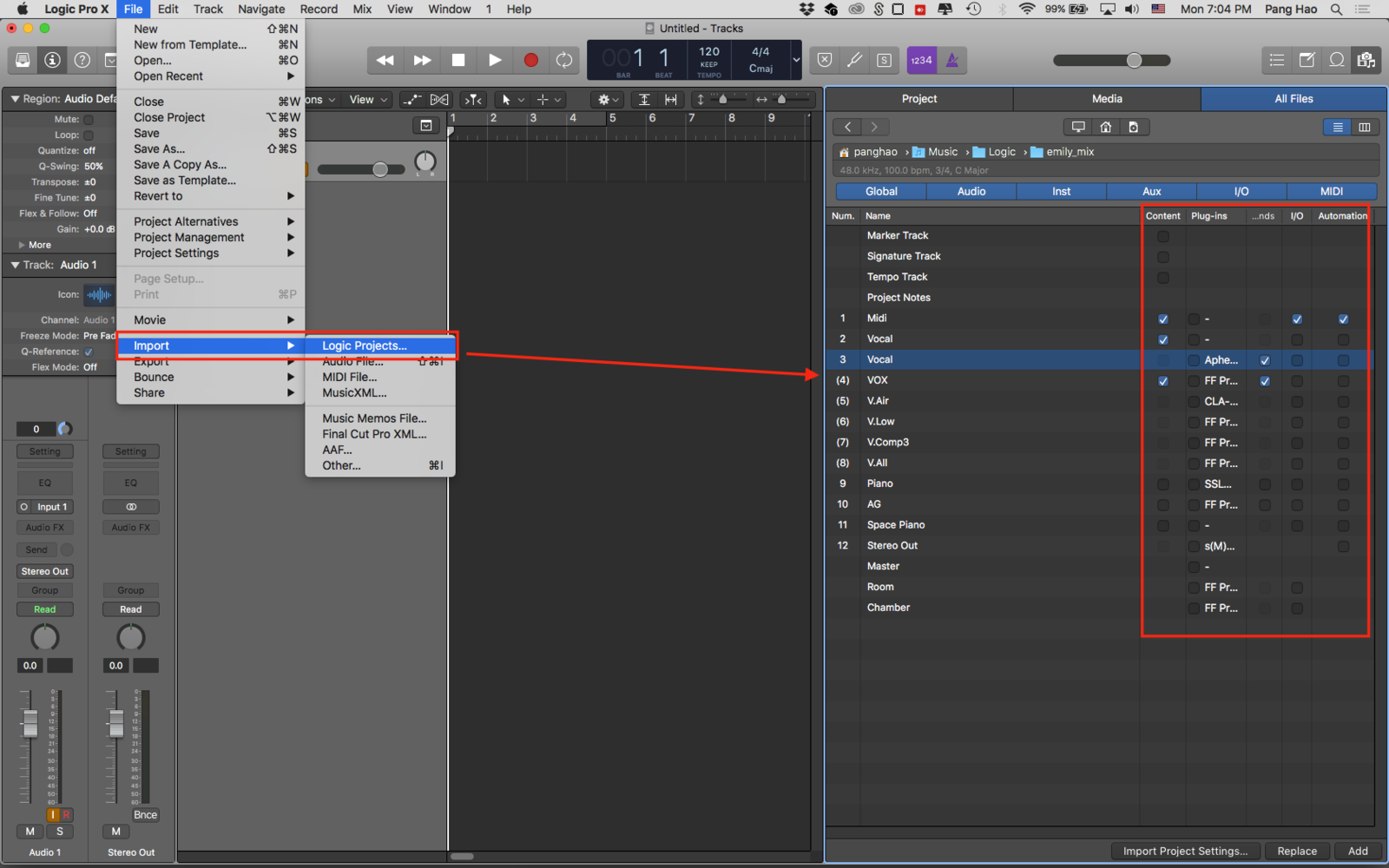Expand the More disclosure in inspector
Image resolution: width=1389 pixels, height=868 pixels.
pyautogui.click(x=22, y=245)
